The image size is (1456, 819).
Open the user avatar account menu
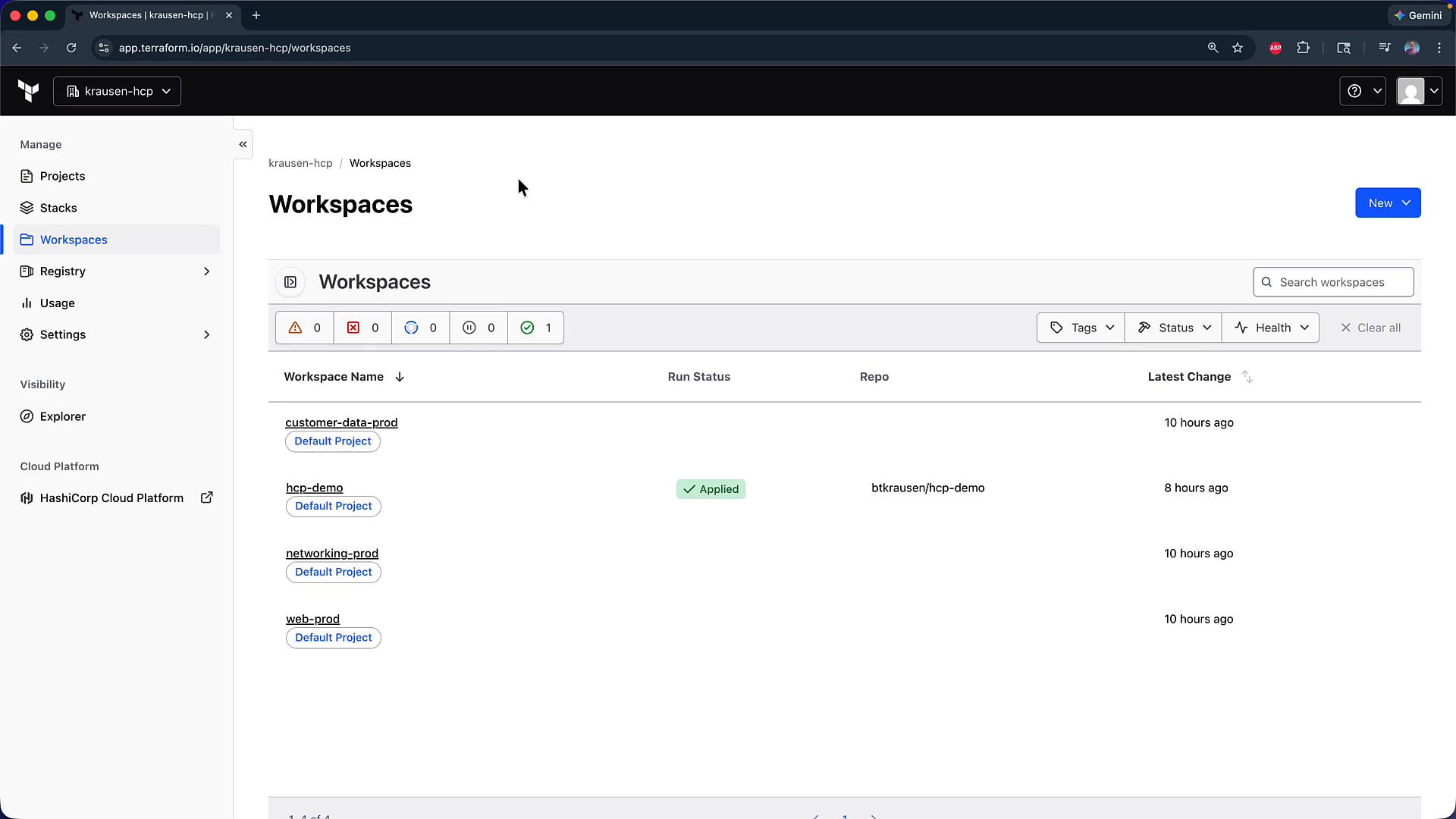pos(1419,91)
